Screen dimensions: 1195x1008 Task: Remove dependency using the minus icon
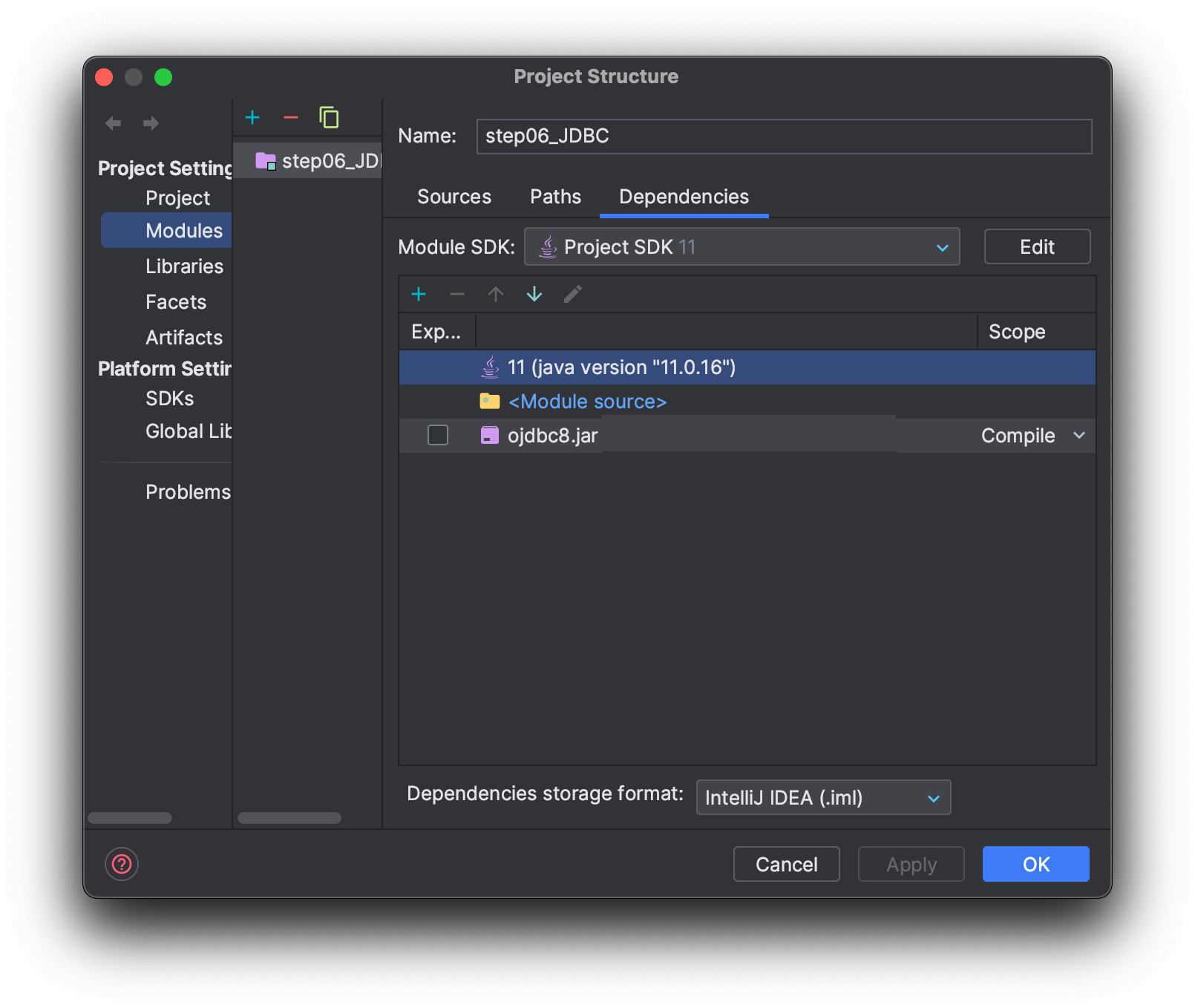pyautogui.click(x=457, y=295)
